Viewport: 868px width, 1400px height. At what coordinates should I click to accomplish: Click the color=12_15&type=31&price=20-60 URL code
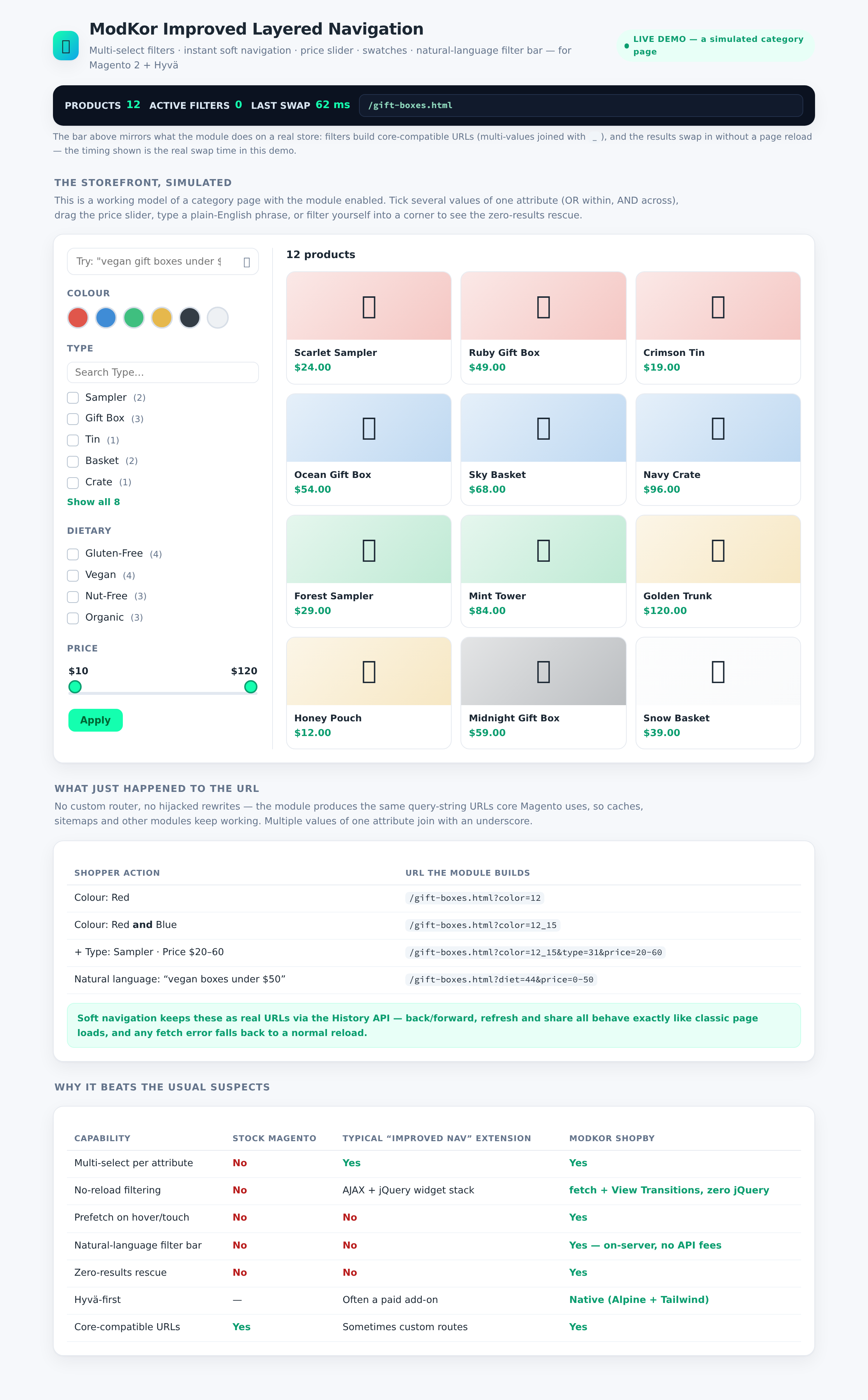point(535,953)
